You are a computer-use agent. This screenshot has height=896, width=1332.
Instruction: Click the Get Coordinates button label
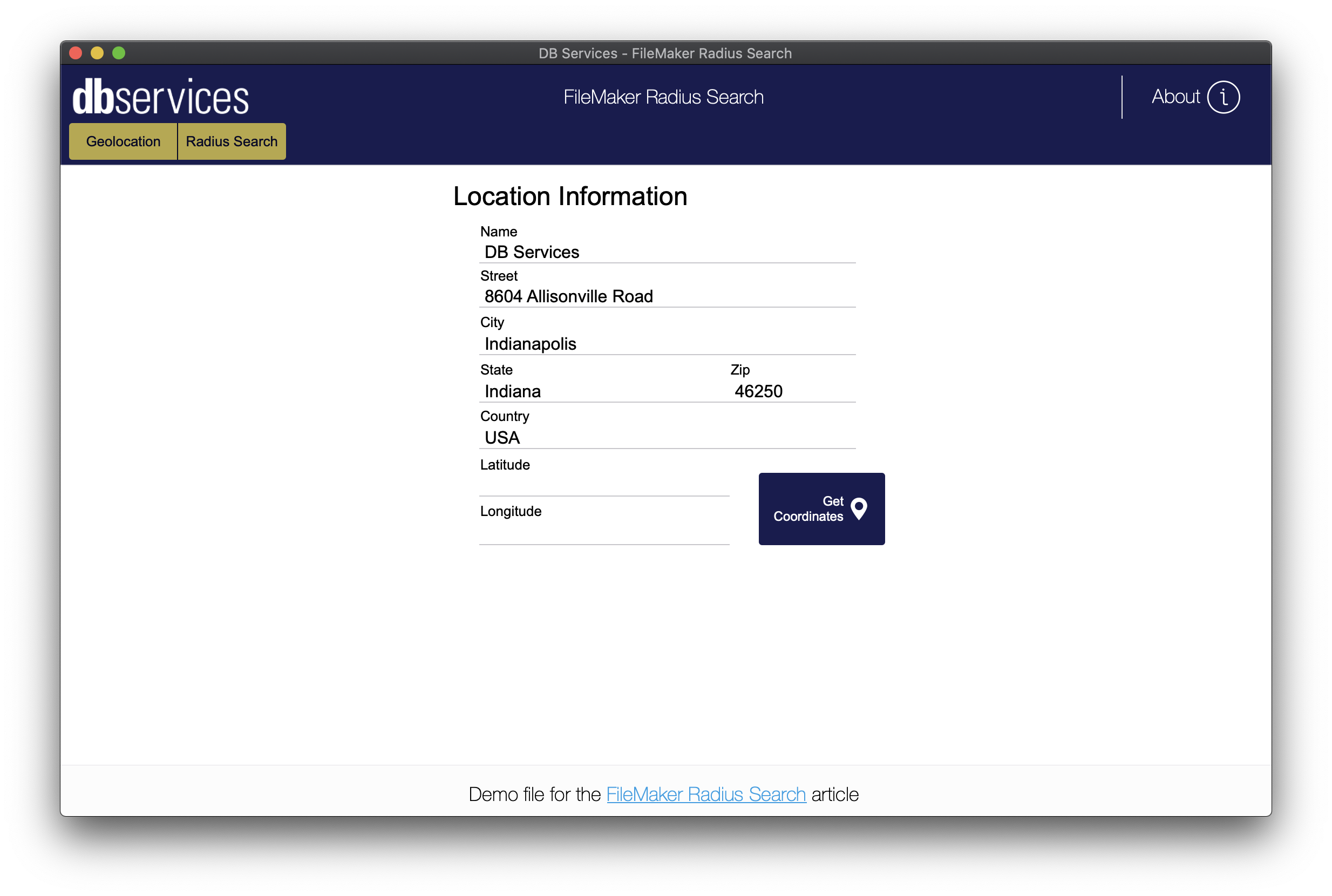click(x=808, y=508)
